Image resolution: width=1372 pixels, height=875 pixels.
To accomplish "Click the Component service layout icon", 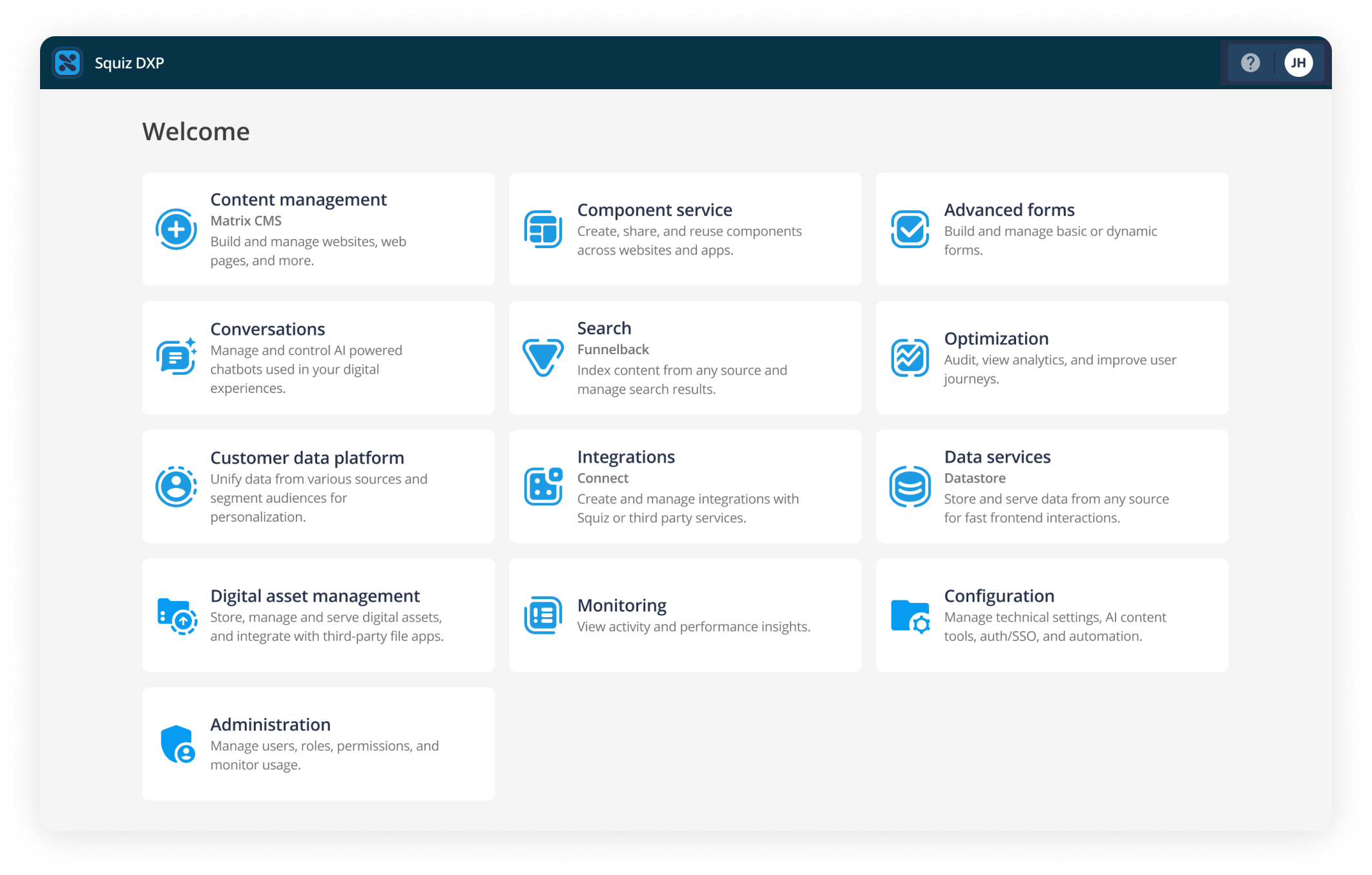I will pyautogui.click(x=543, y=229).
